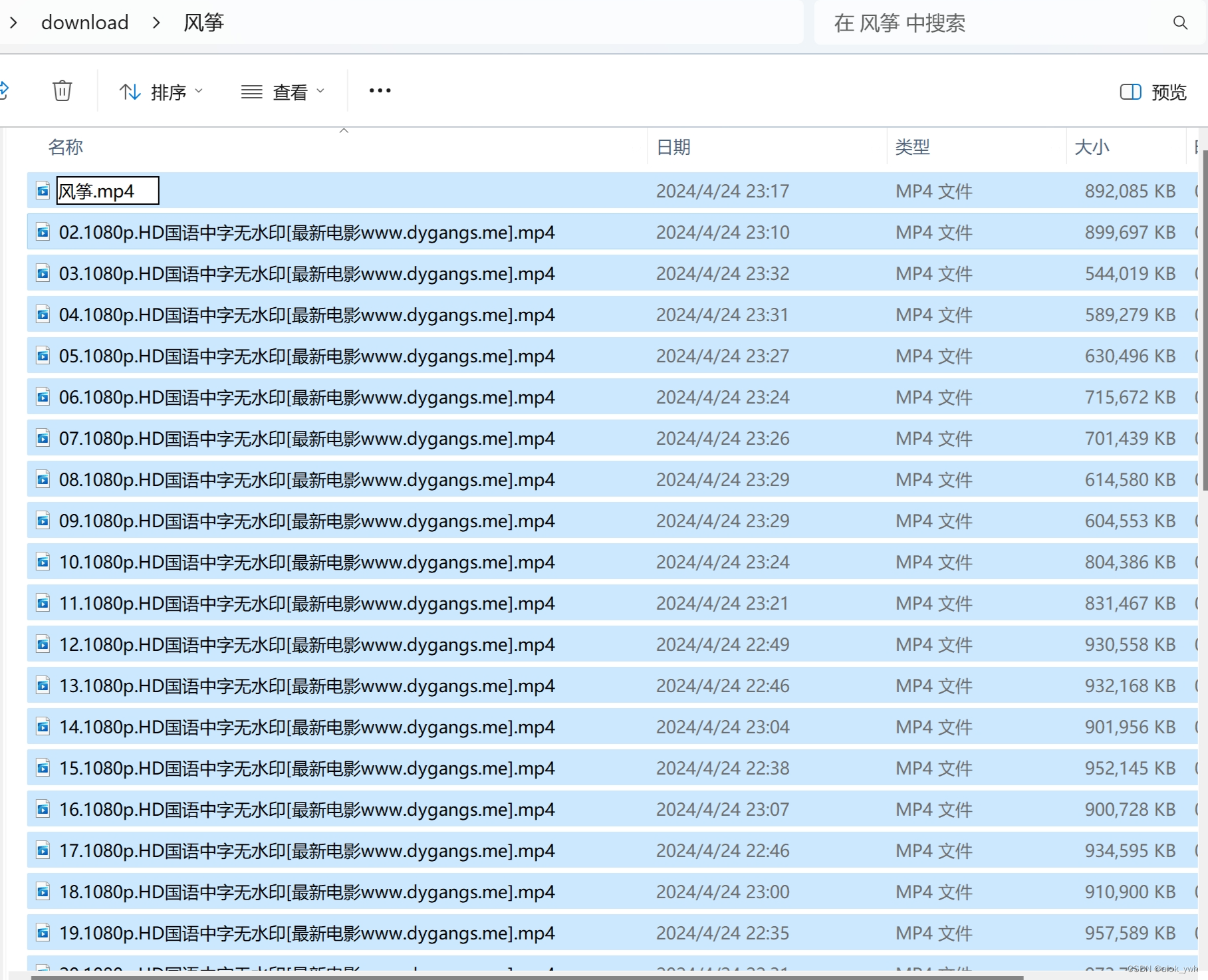
Task: Select file name 14.1080p.HD国语中字无水印 mp4
Action: point(306,727)
